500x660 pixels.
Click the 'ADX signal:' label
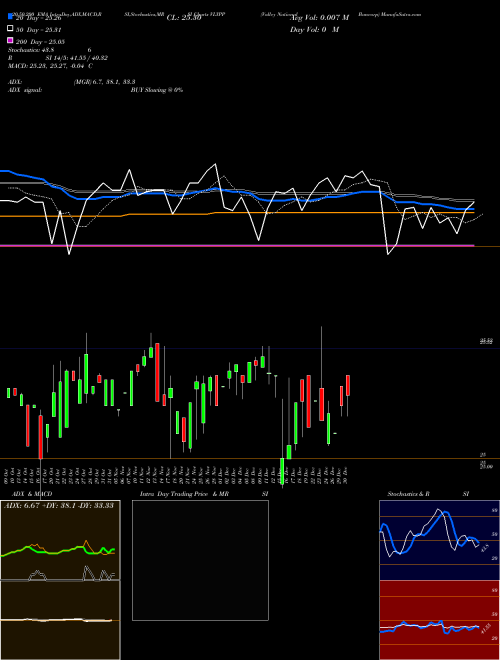pyautogui.click(x=25, y=90)
